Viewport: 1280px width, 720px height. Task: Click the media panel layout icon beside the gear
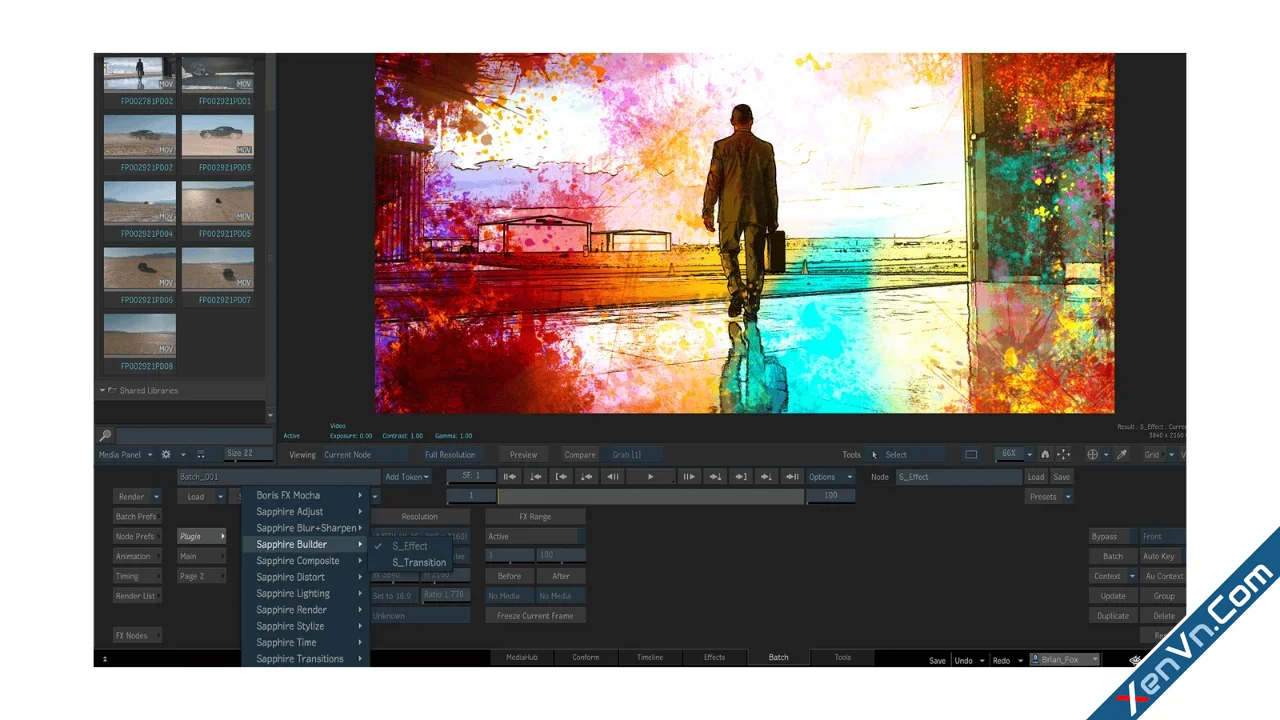[201, 455]
